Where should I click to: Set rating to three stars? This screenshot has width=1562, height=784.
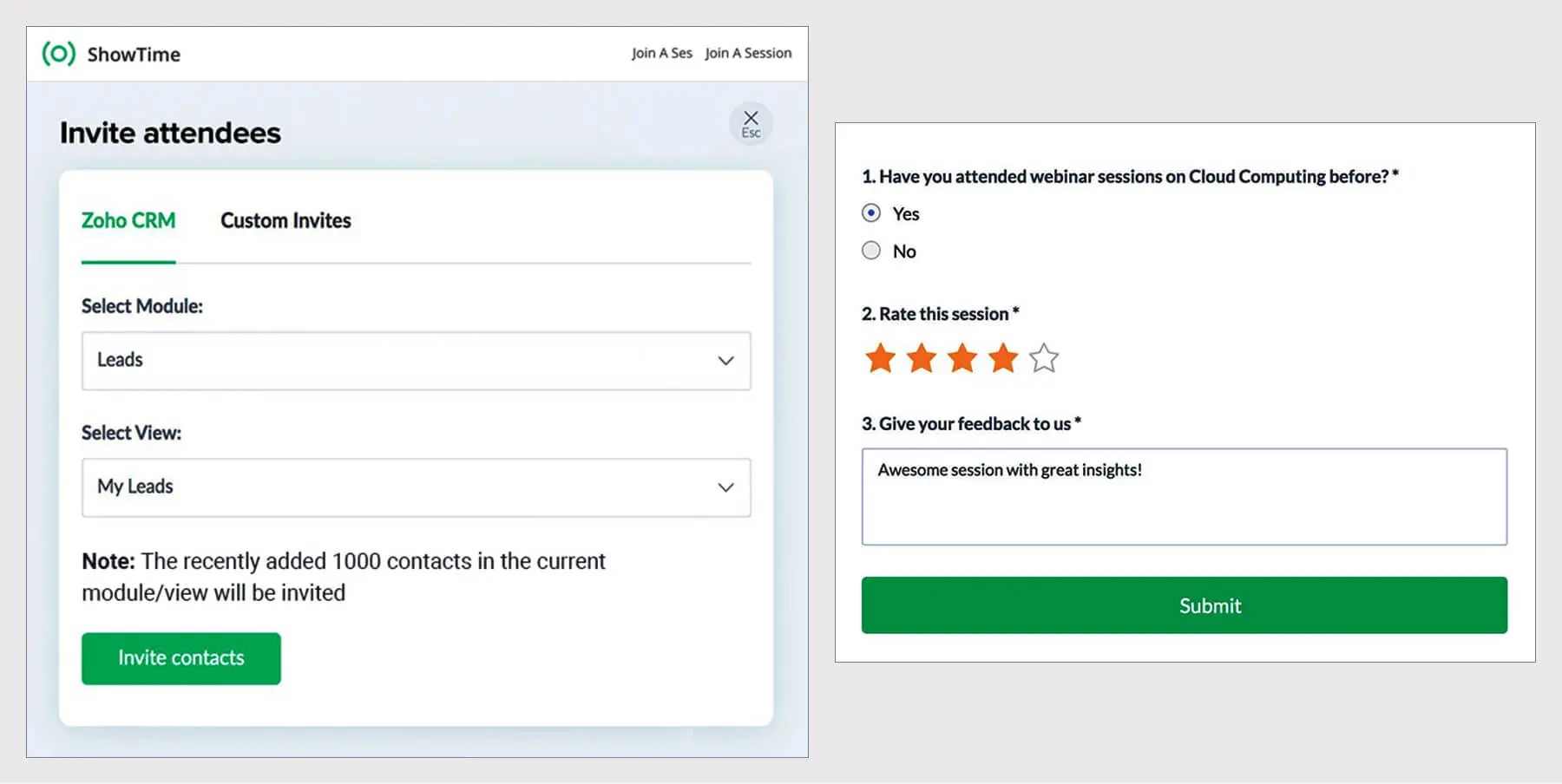click(961, 357)
